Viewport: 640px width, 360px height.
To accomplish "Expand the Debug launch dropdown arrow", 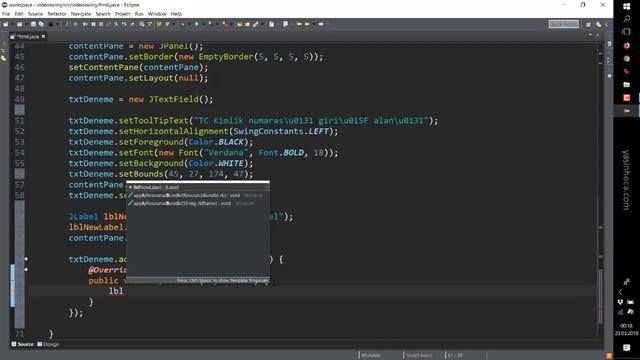I will [189, 24].
